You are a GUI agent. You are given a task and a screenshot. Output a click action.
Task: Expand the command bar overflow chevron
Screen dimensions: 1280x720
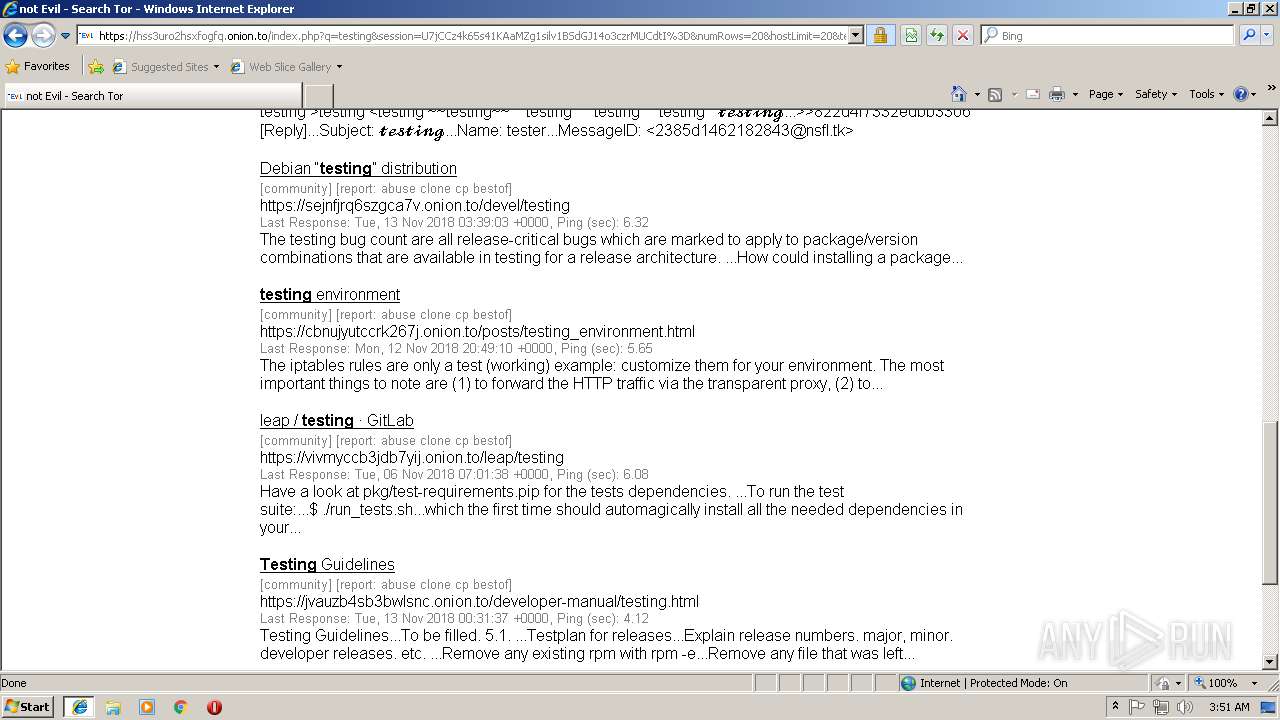1272,88
